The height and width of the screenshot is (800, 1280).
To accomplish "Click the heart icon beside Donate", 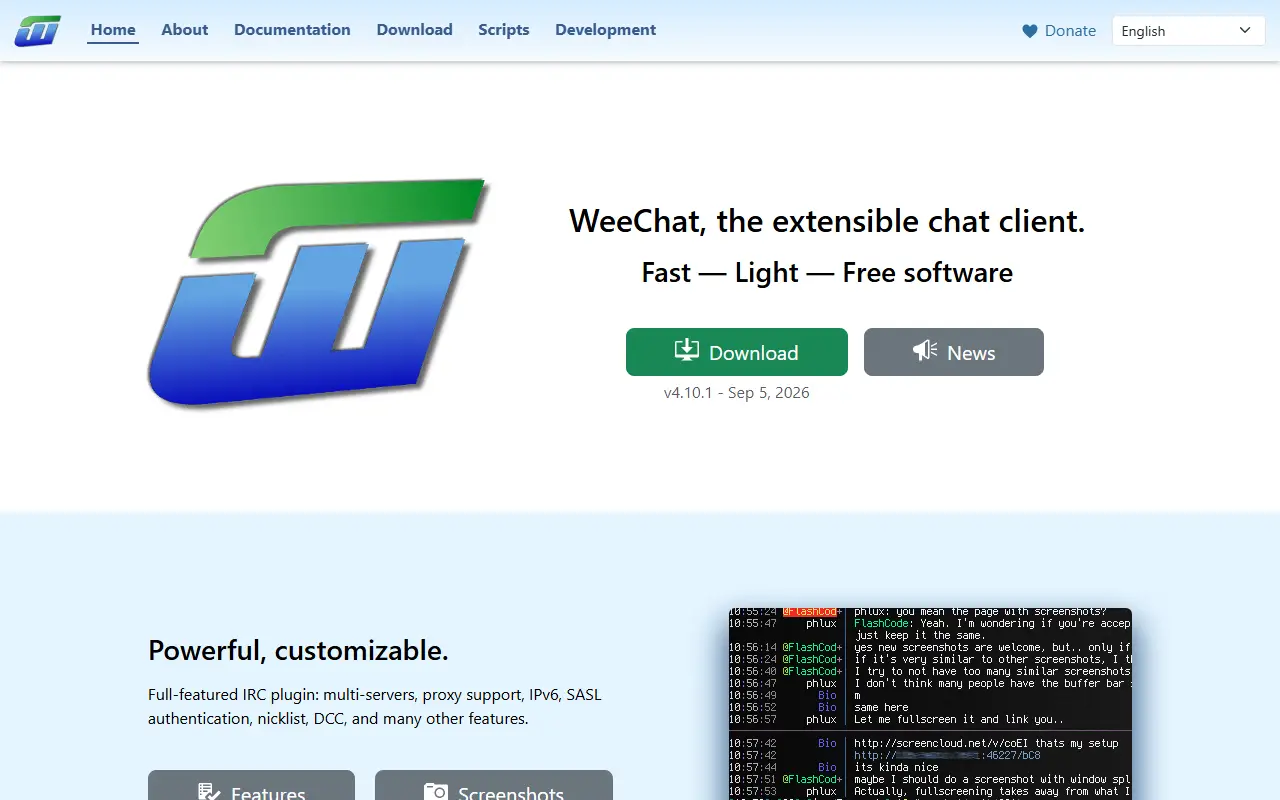I will (x=1030, y=31).
